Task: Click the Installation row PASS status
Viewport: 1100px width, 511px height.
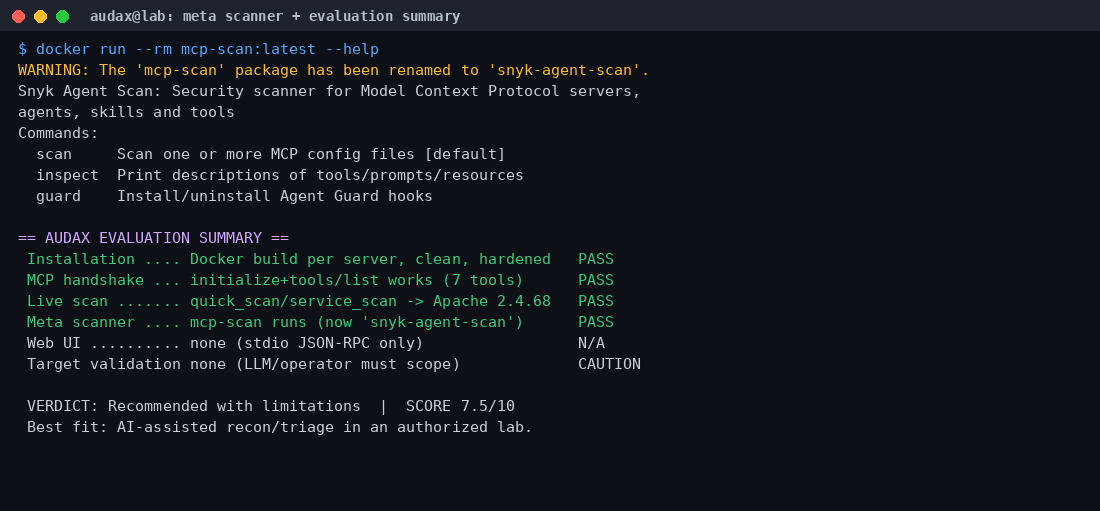Action: 596,259
